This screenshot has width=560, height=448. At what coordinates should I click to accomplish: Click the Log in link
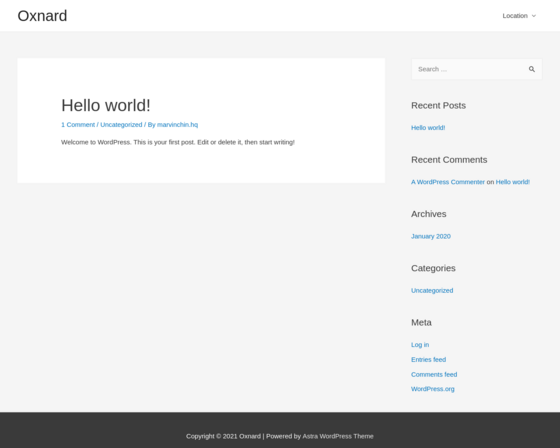point(420,345)
